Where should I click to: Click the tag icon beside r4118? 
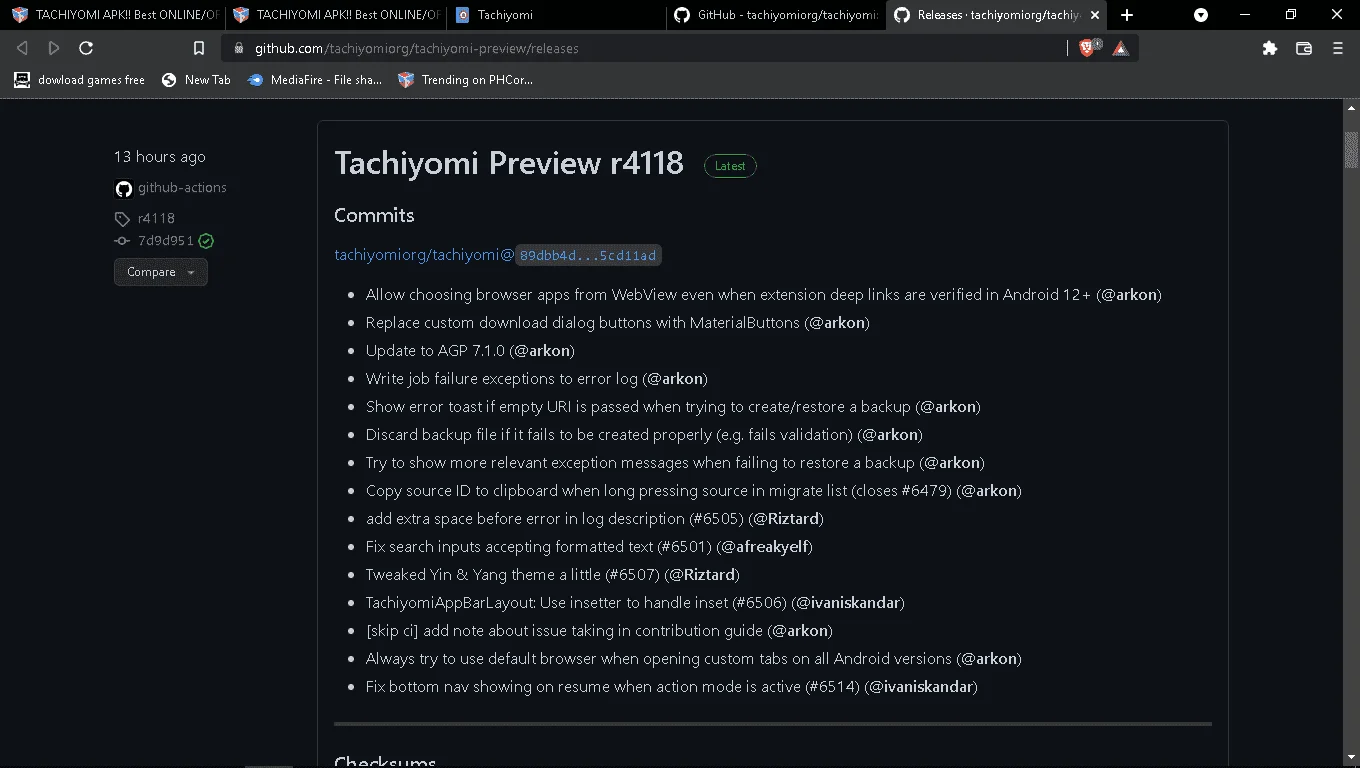(122, 219)
